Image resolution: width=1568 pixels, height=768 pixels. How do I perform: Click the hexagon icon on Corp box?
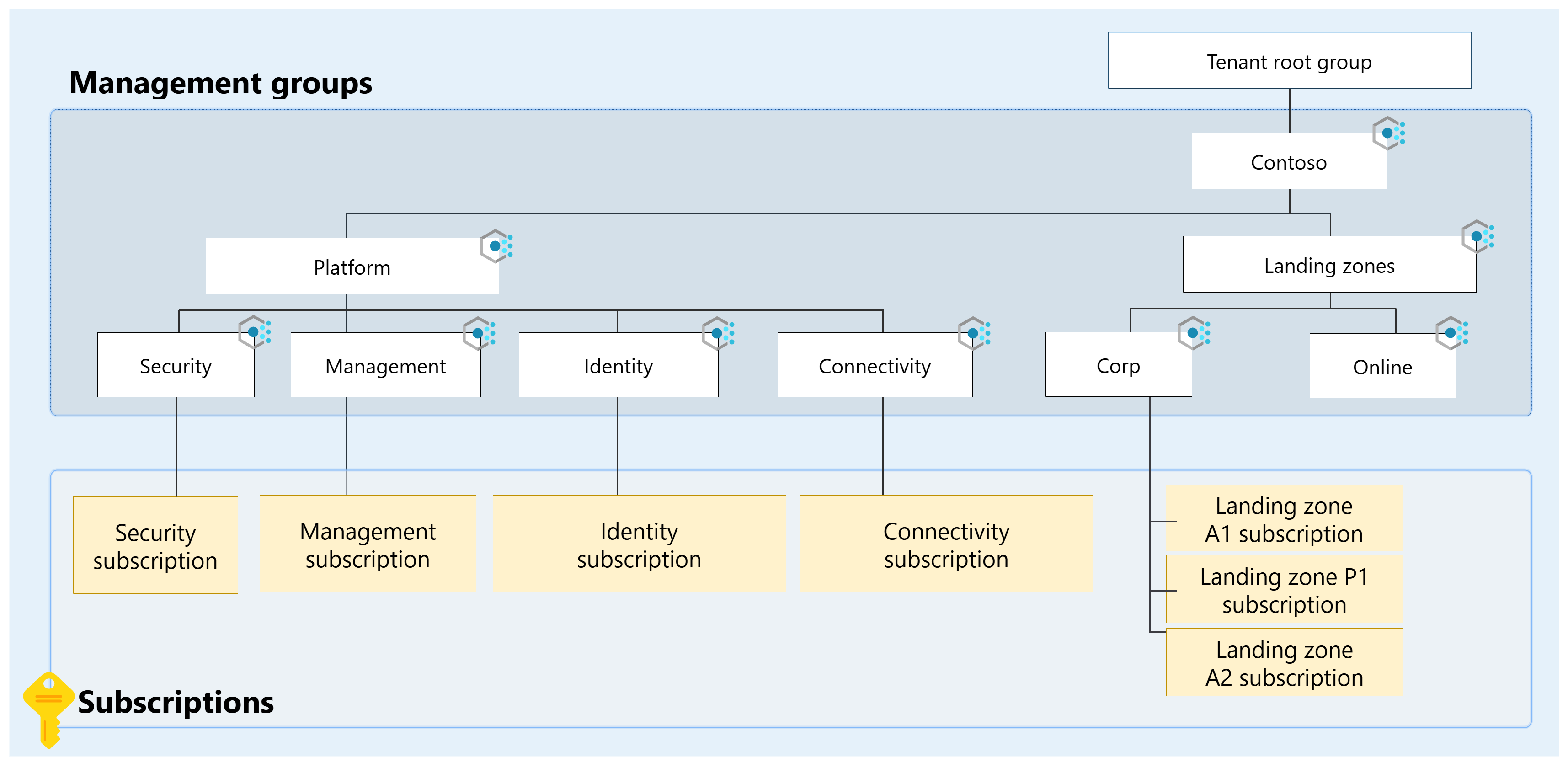point(1193,333)
